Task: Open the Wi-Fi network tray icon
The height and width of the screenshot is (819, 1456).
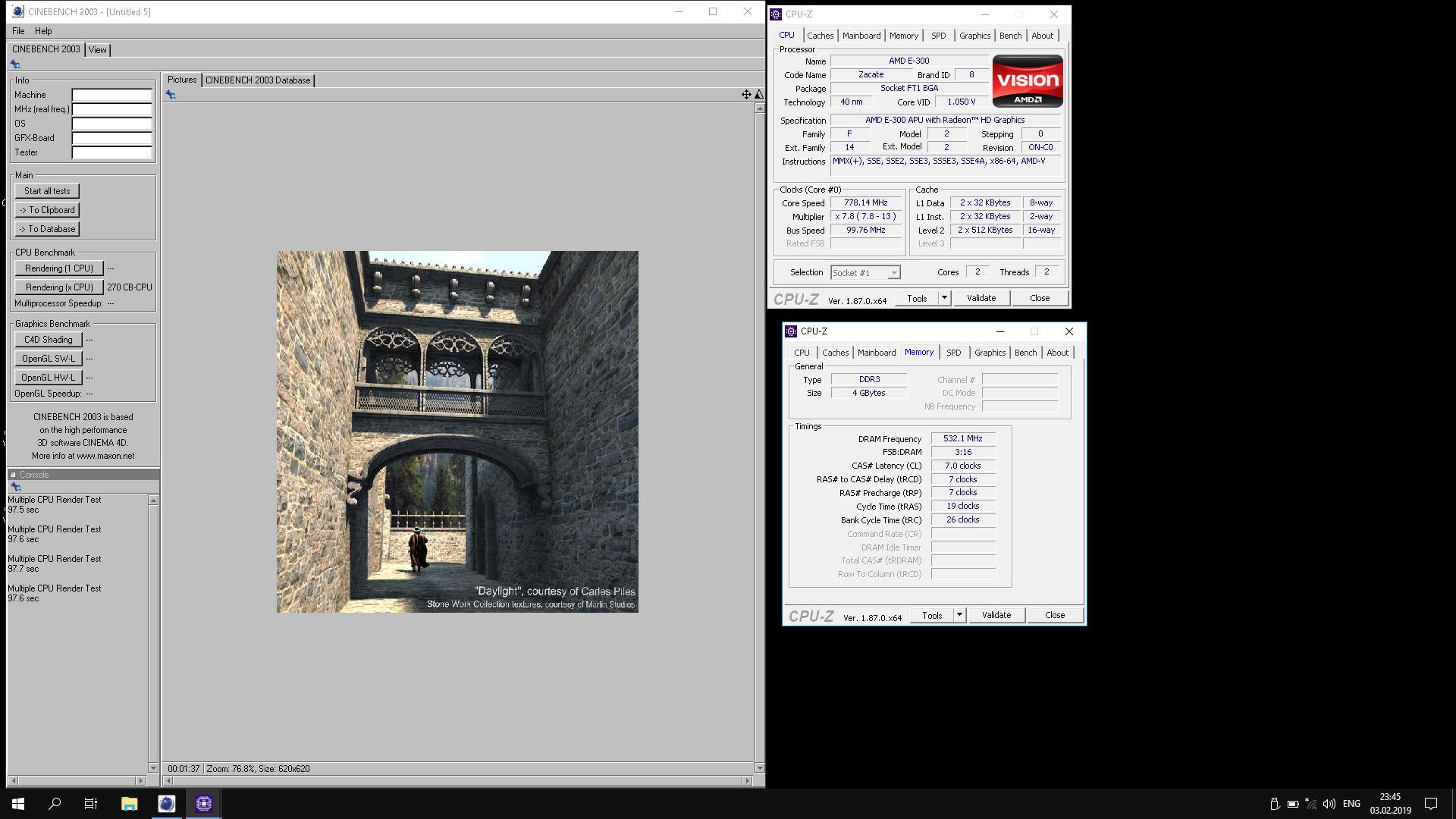Action: click(x=1311, y=804)
